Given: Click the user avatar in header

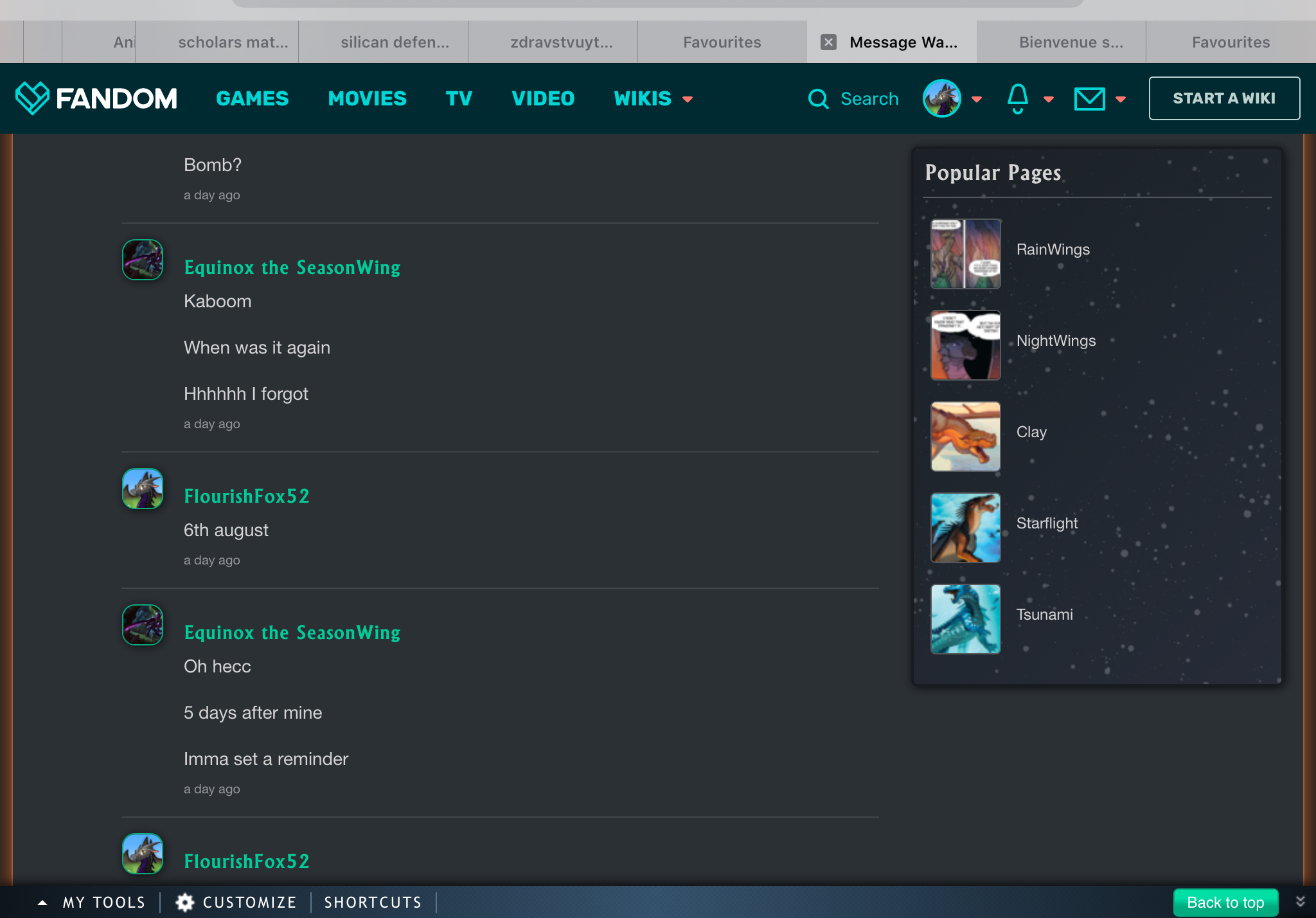Looking at the screenshot, I should tap(941, 98).
